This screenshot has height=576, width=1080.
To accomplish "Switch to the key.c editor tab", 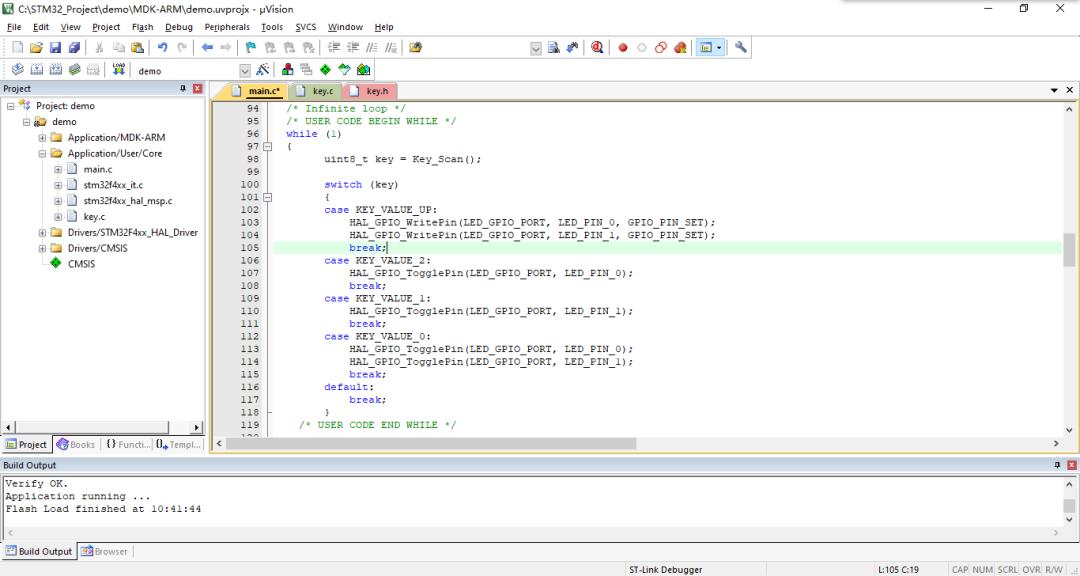I will 316,91.
